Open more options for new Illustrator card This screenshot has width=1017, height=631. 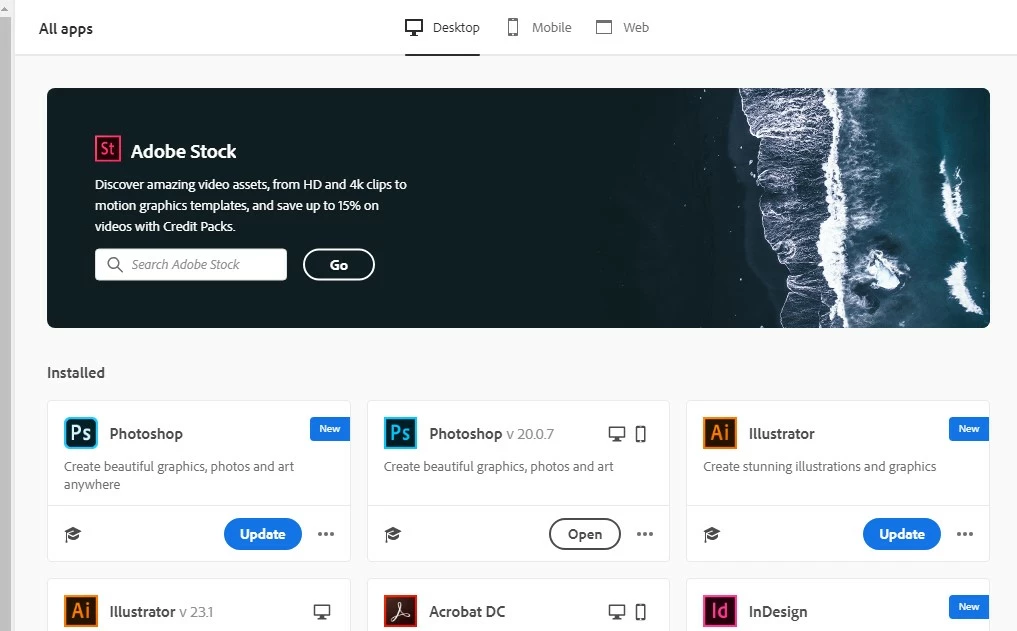point(964,534)
